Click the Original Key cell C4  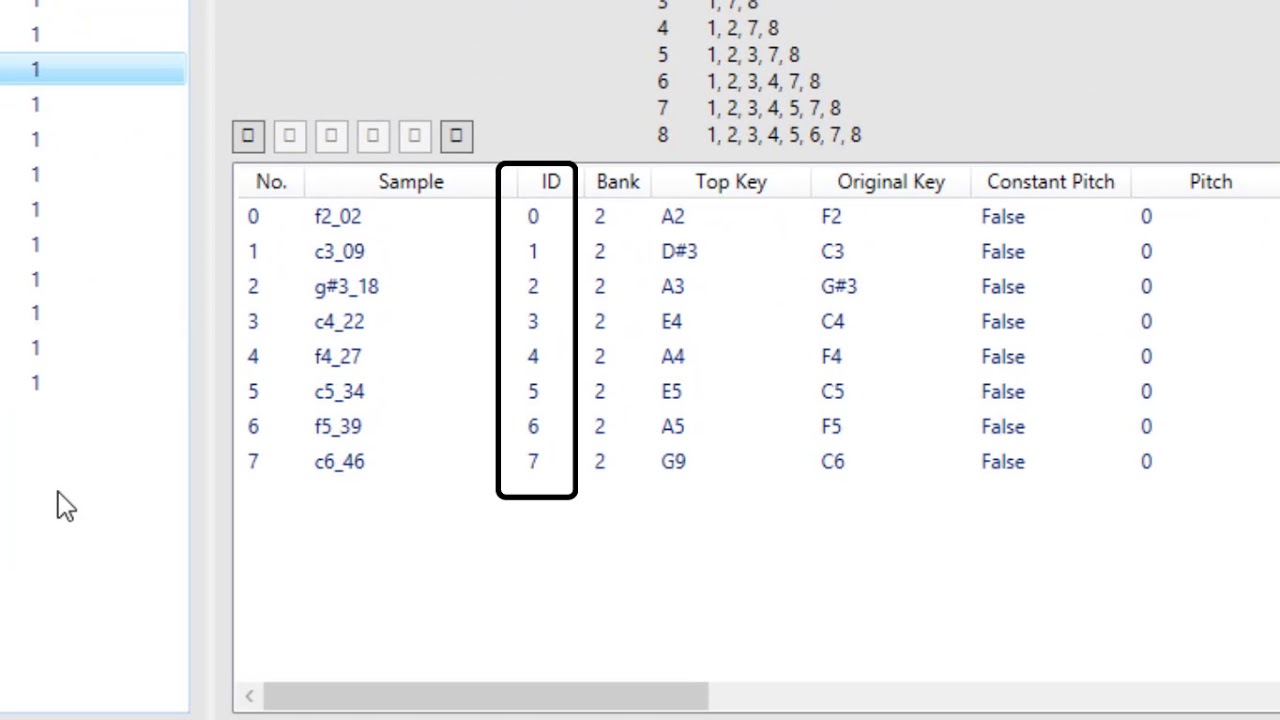832,322
